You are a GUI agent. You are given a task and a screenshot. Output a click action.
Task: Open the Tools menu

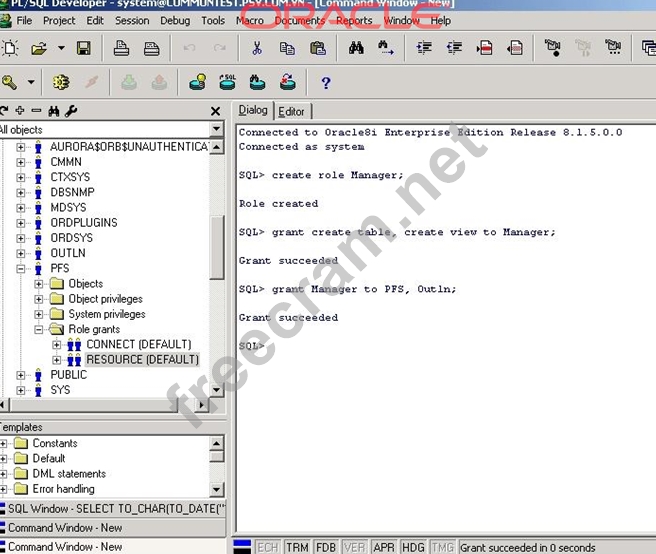(x=213, y=21)
